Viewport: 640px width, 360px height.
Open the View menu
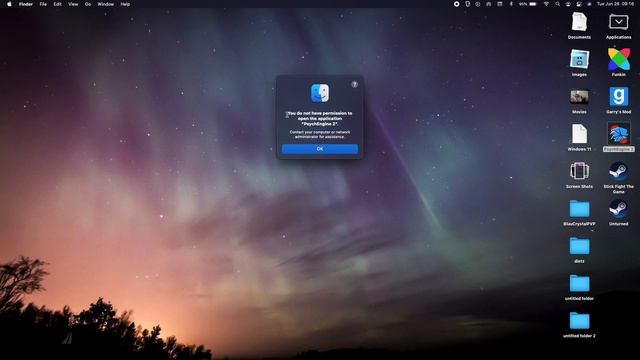[x=73, y=4]
